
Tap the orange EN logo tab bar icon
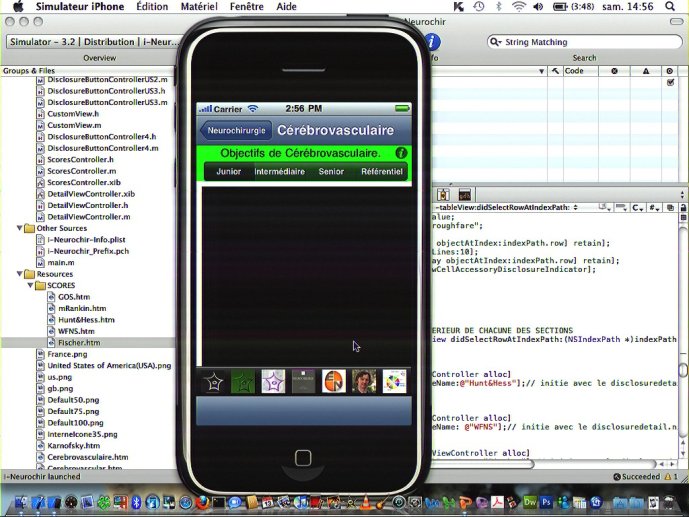(334, 381)
